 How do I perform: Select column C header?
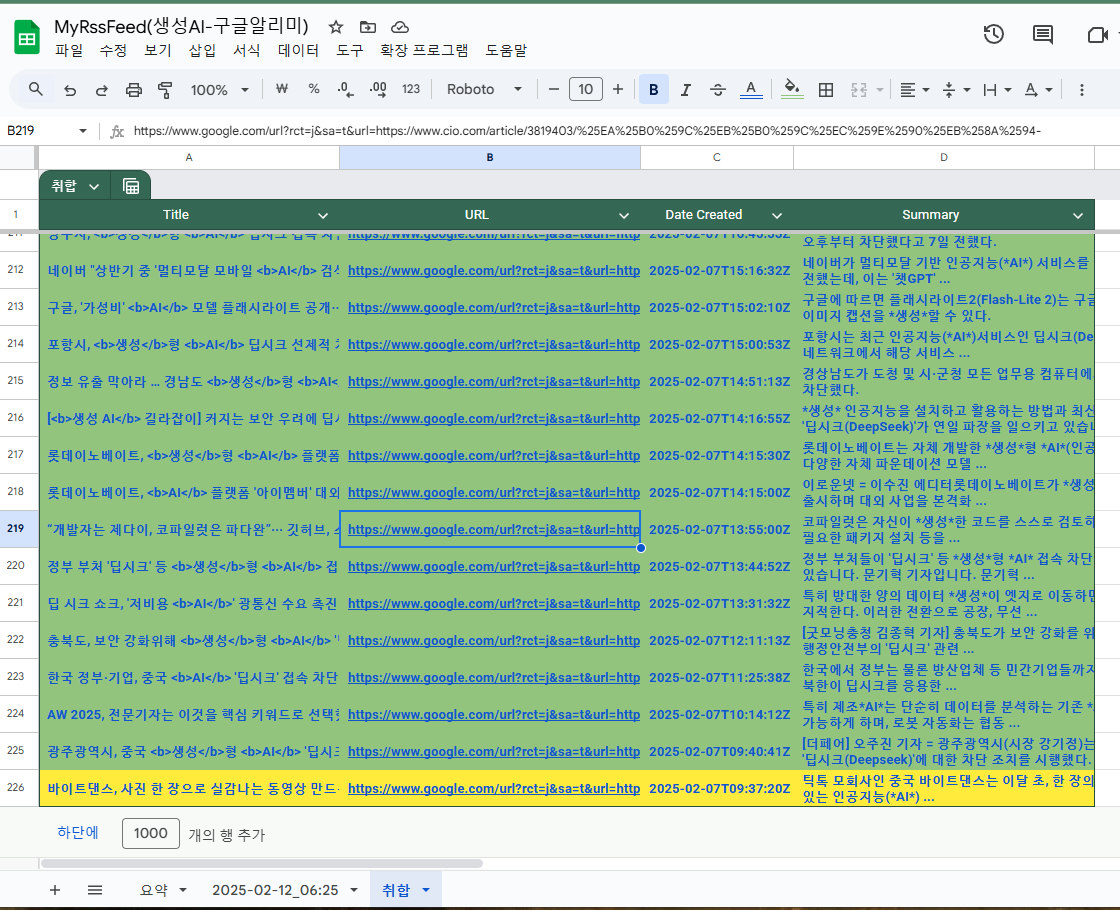pyautogui.click(x=716, y=157)
